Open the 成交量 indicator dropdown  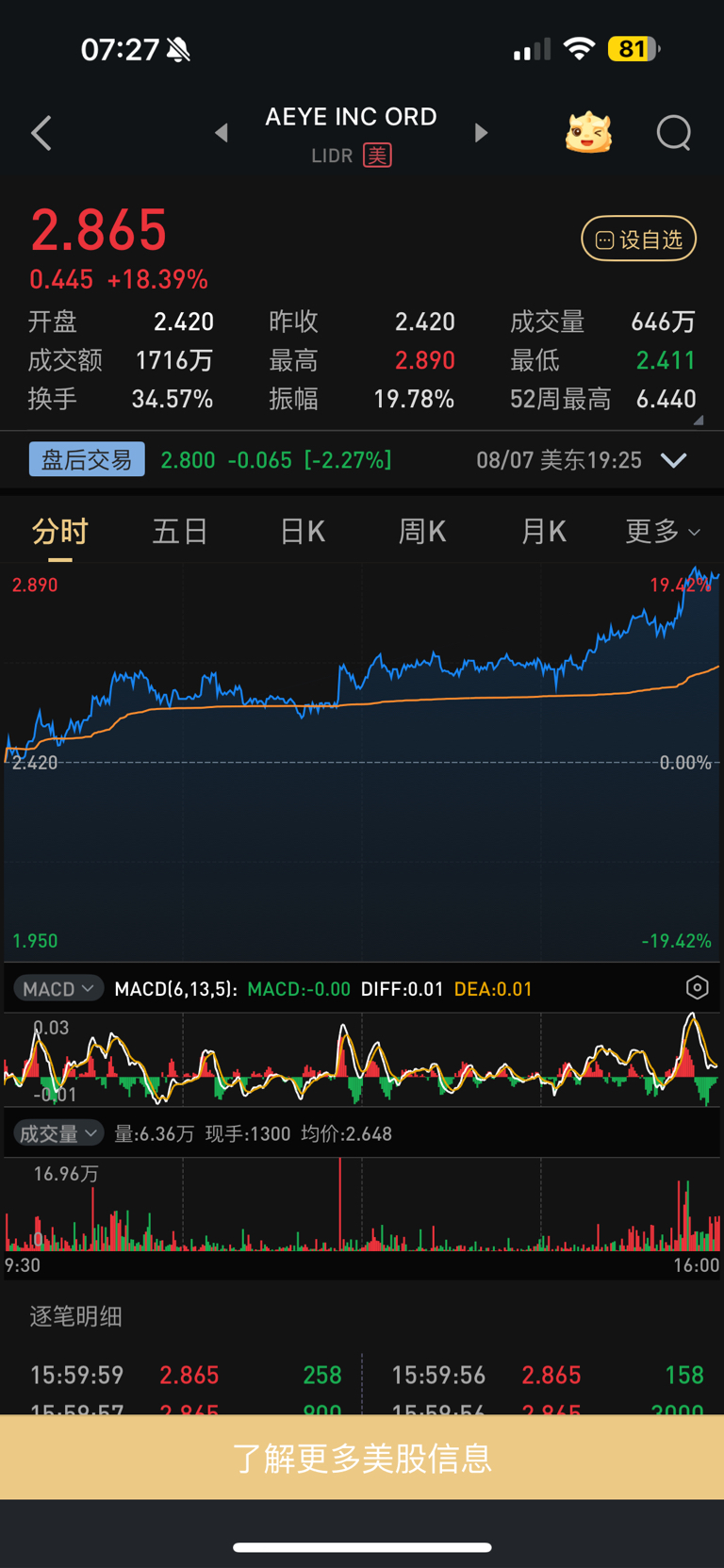coord(58,1133)
